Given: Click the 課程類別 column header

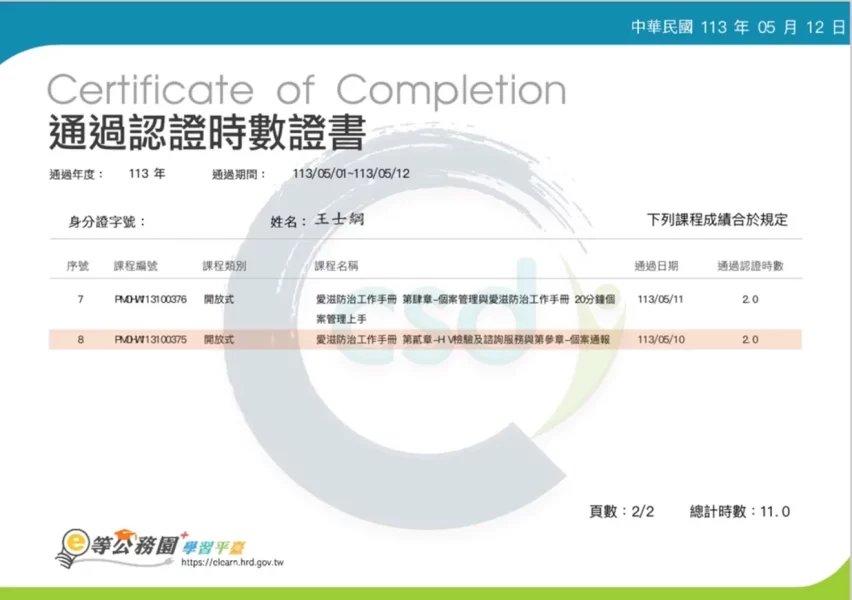Looking at the screenshot, I should coord(224,266).
